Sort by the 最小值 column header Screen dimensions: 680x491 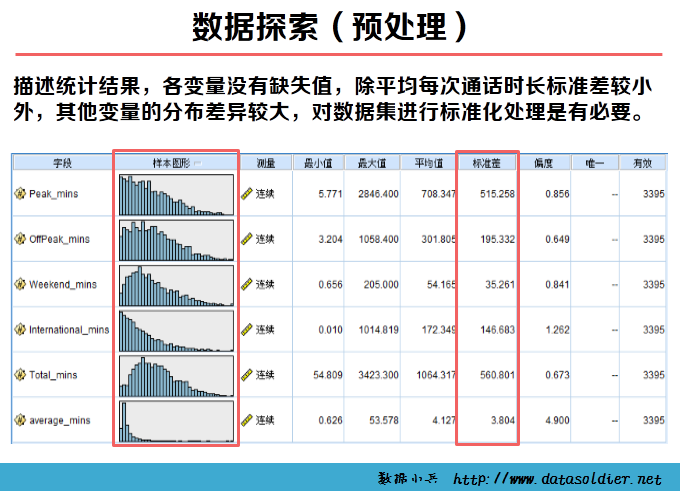[318, 163]
